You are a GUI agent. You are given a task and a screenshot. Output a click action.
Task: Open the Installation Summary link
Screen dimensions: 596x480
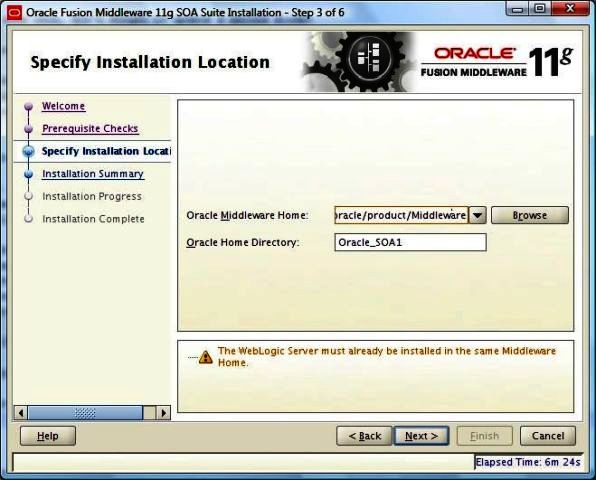[93, 174]
